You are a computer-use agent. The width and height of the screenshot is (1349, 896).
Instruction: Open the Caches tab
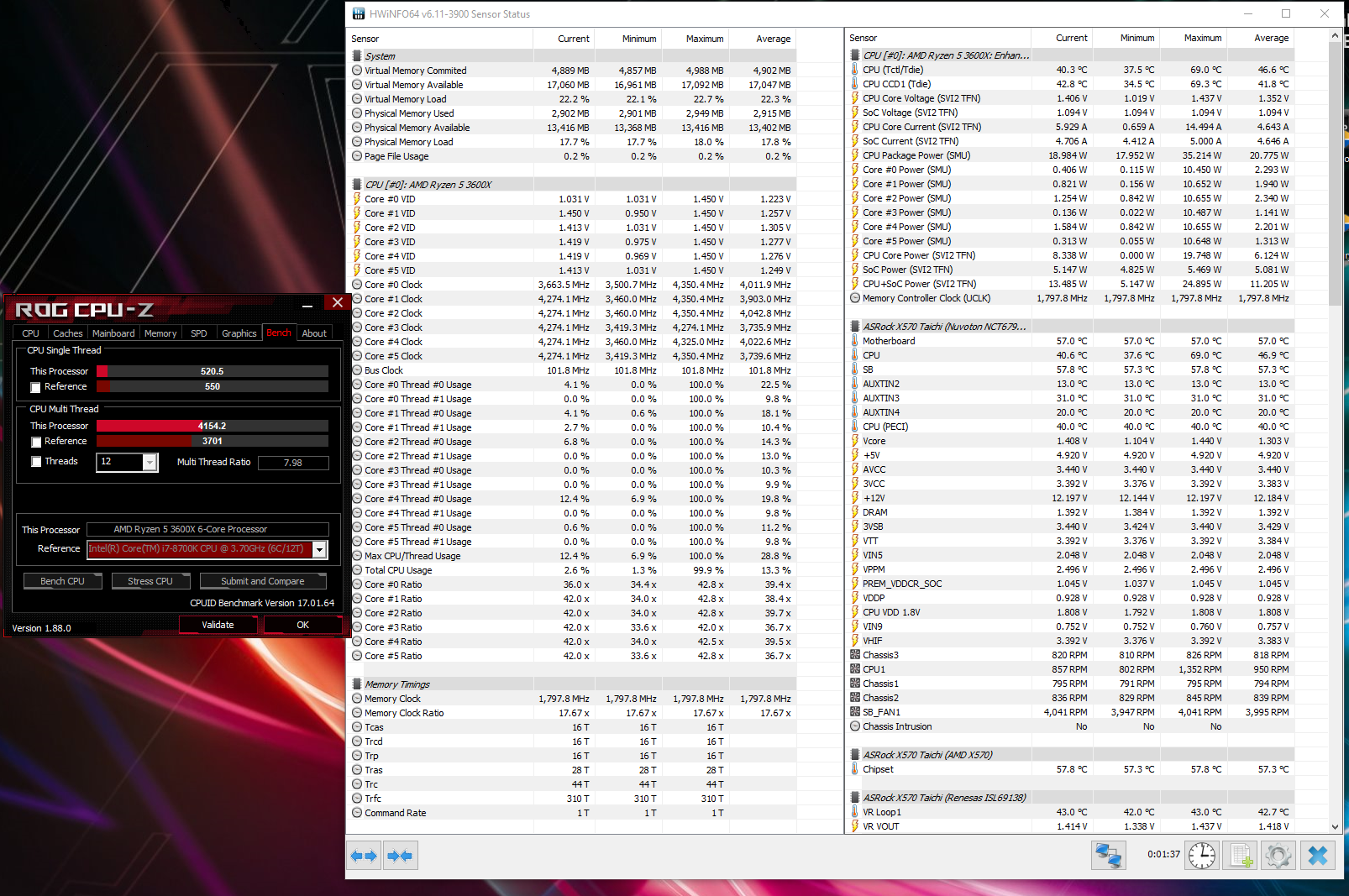click(68, 333)
